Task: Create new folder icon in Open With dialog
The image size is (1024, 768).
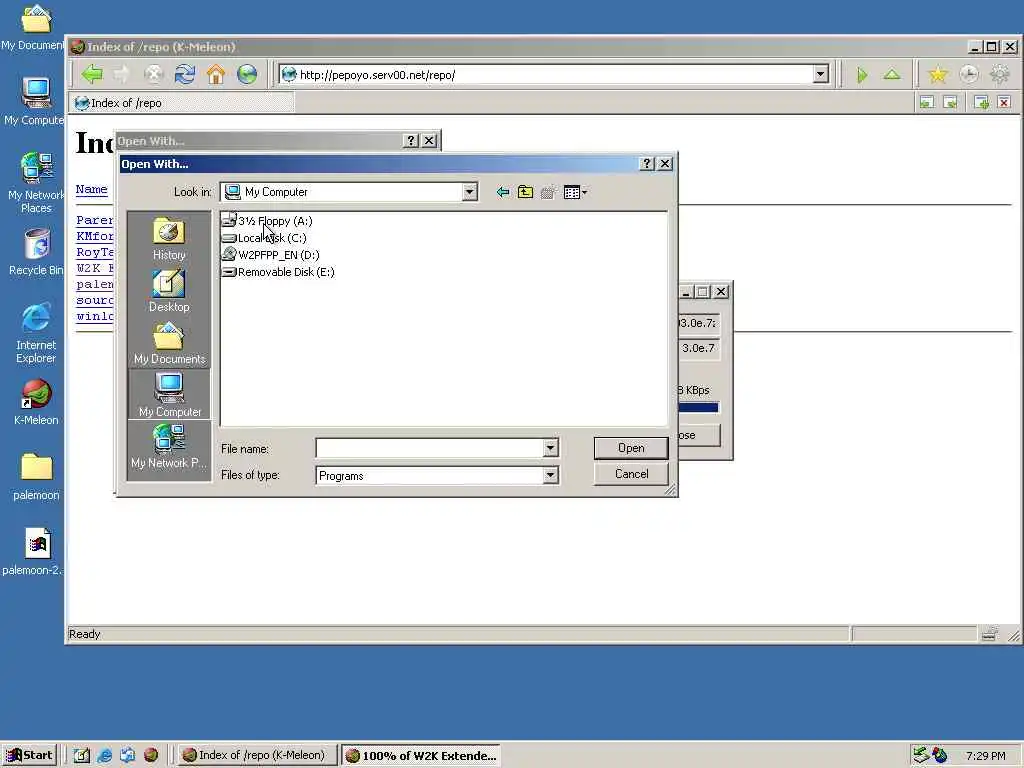Action: [549, 192]
